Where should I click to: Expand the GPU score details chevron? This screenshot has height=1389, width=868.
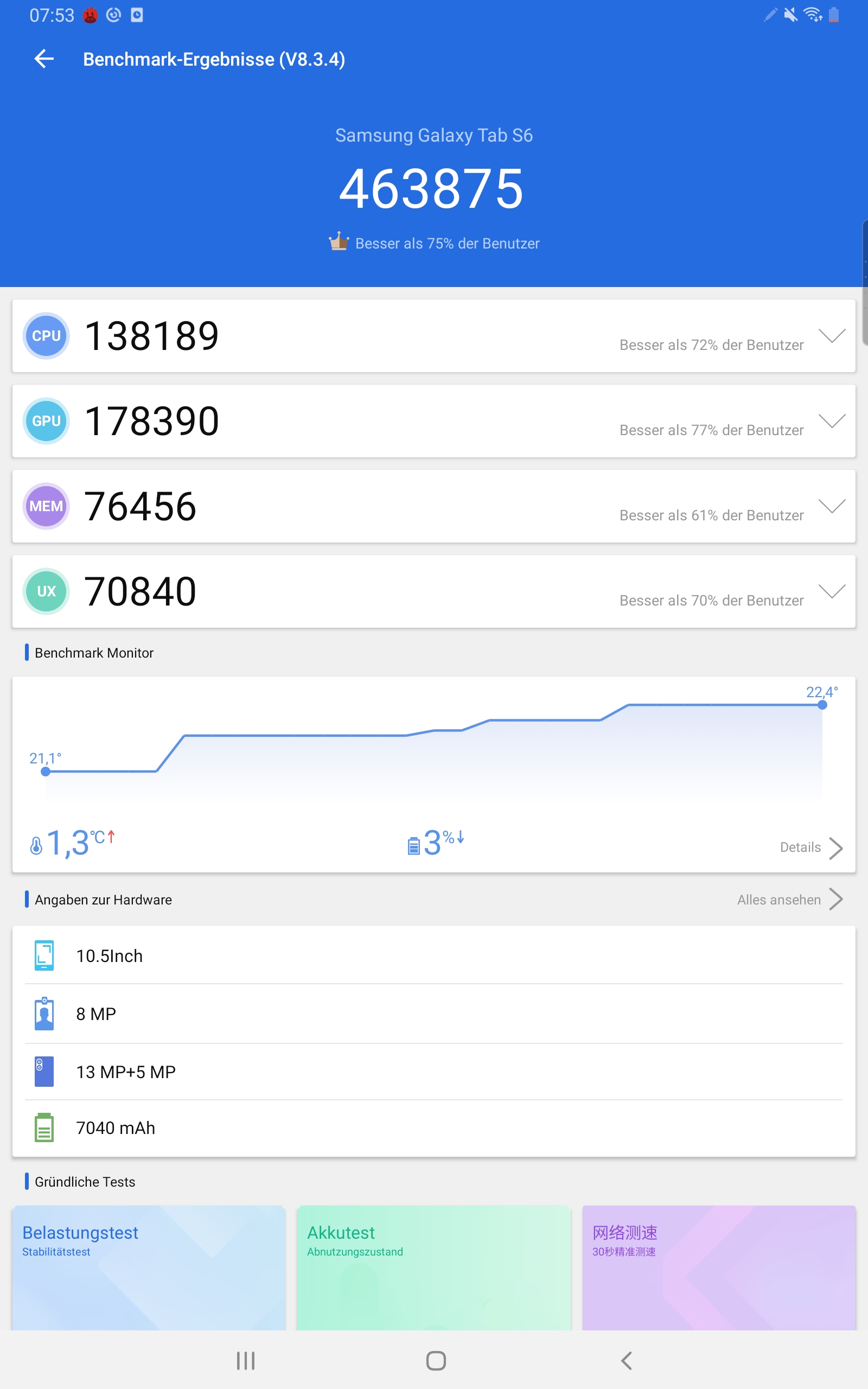click(x=832, y=420)
